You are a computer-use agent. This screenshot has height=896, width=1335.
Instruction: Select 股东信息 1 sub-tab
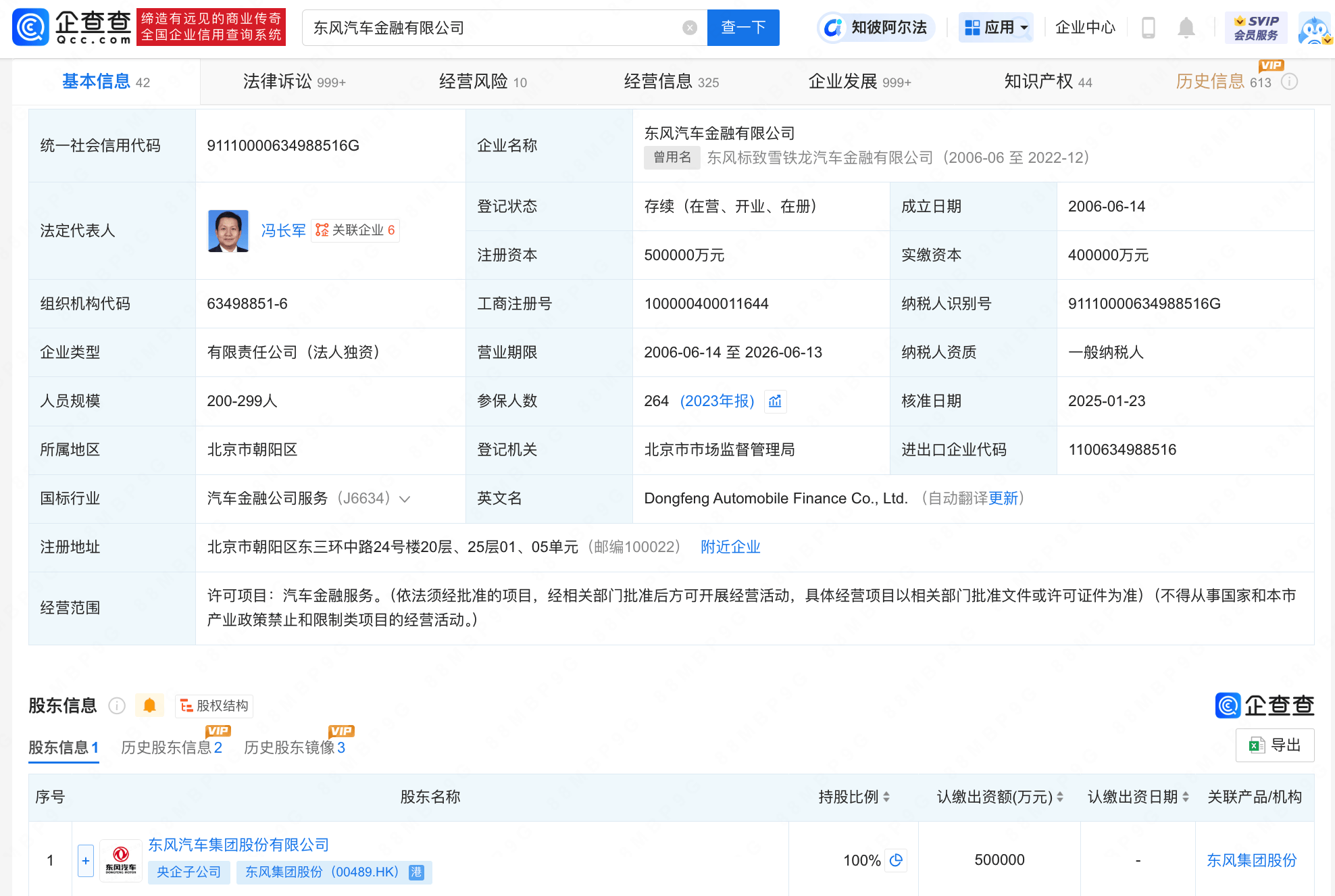point(64,747)
